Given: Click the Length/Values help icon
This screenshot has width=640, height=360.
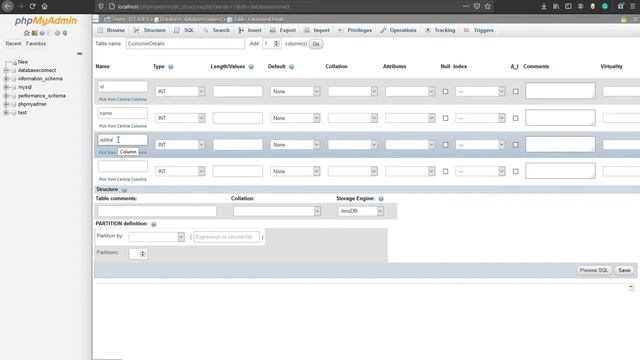Looking at the screenshot, I should click(x=251, y=67).
